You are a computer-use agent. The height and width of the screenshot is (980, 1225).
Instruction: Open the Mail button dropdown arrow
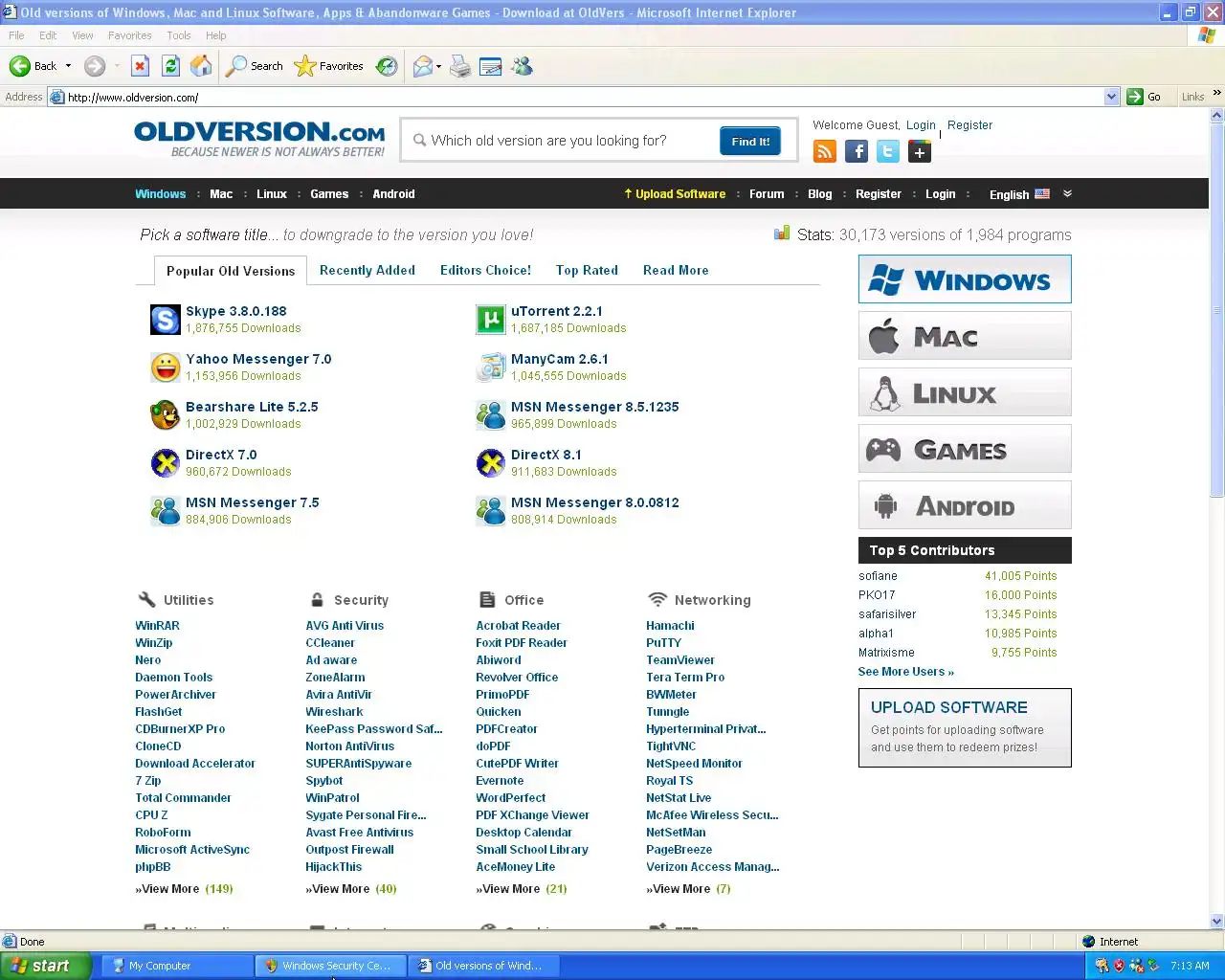(438, 66)
